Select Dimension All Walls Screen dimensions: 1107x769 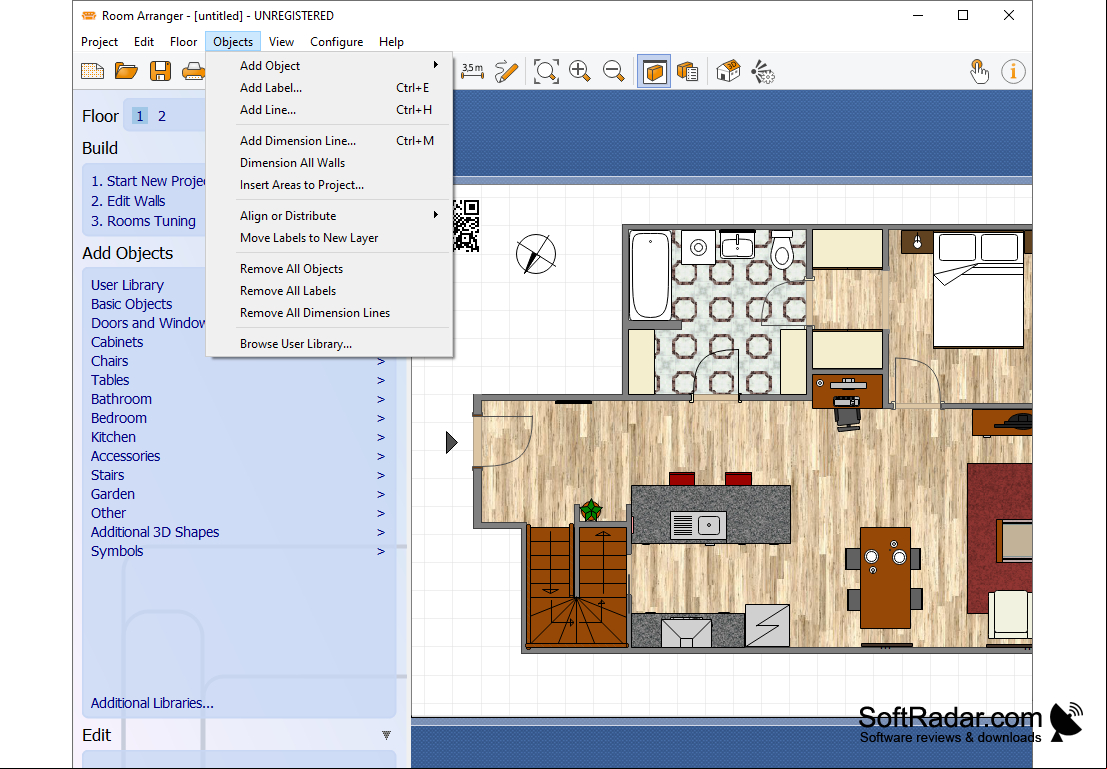click(330, 162)
